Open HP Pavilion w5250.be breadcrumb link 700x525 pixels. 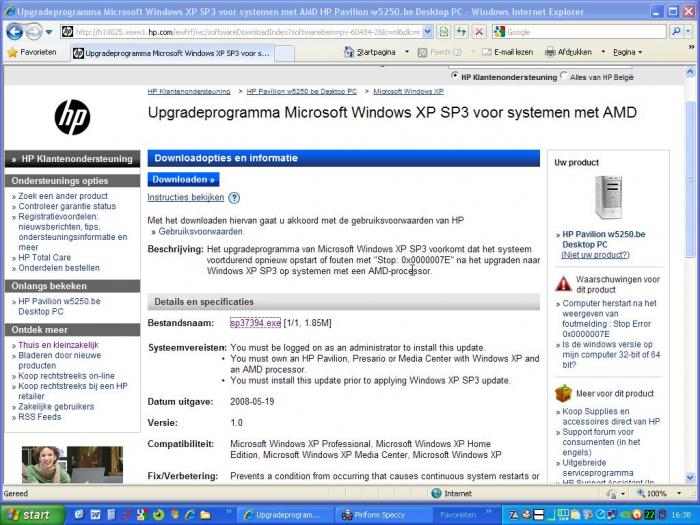(302, 92)
